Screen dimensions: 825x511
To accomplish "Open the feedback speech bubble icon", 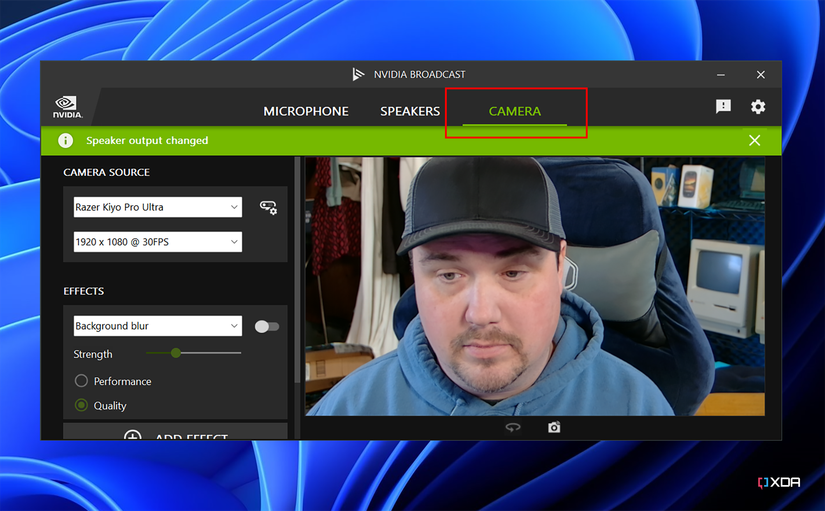I will (x=723, y=106).
